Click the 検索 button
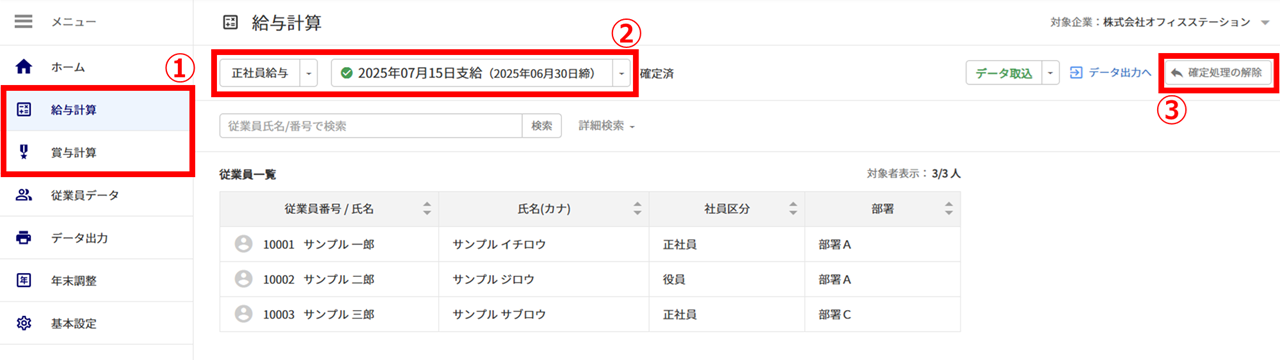1280x360 pixels. (x=542, y=126)
